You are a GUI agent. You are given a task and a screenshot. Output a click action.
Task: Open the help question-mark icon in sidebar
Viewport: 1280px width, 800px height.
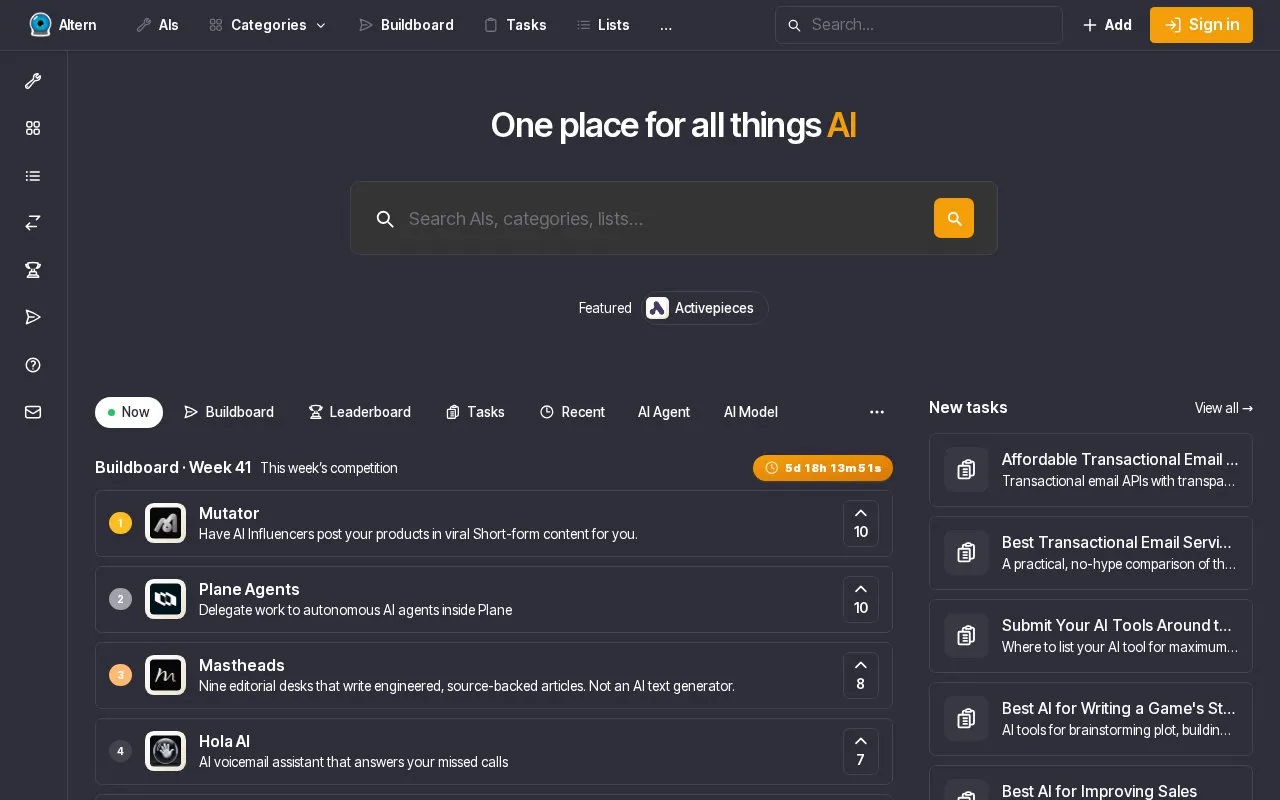point(33,365)
